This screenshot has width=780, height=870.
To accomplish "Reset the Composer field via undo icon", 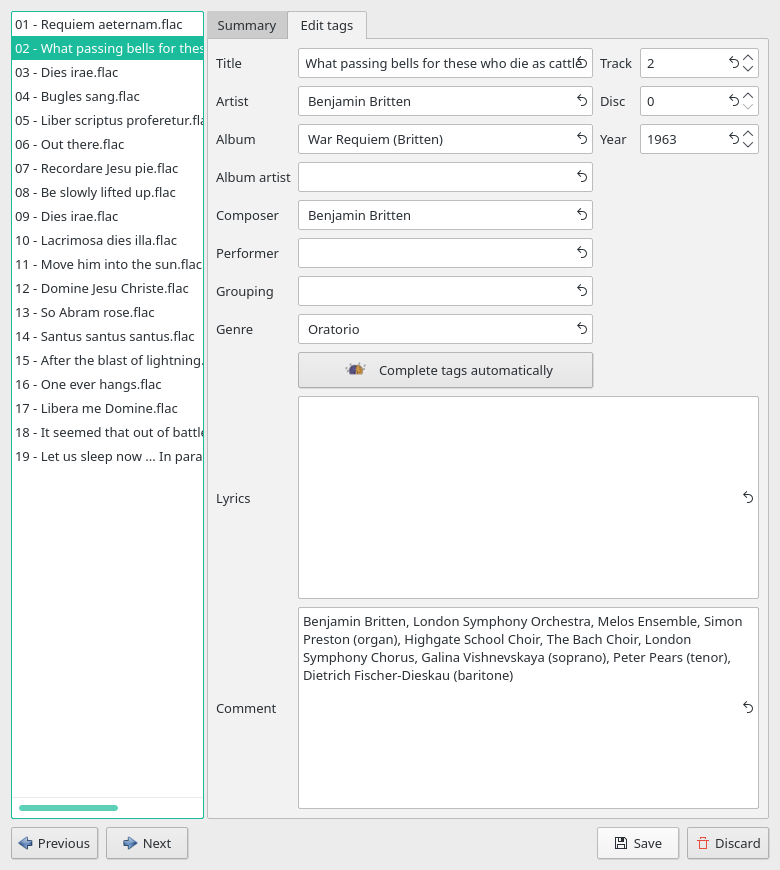I will tap(582, 215).
